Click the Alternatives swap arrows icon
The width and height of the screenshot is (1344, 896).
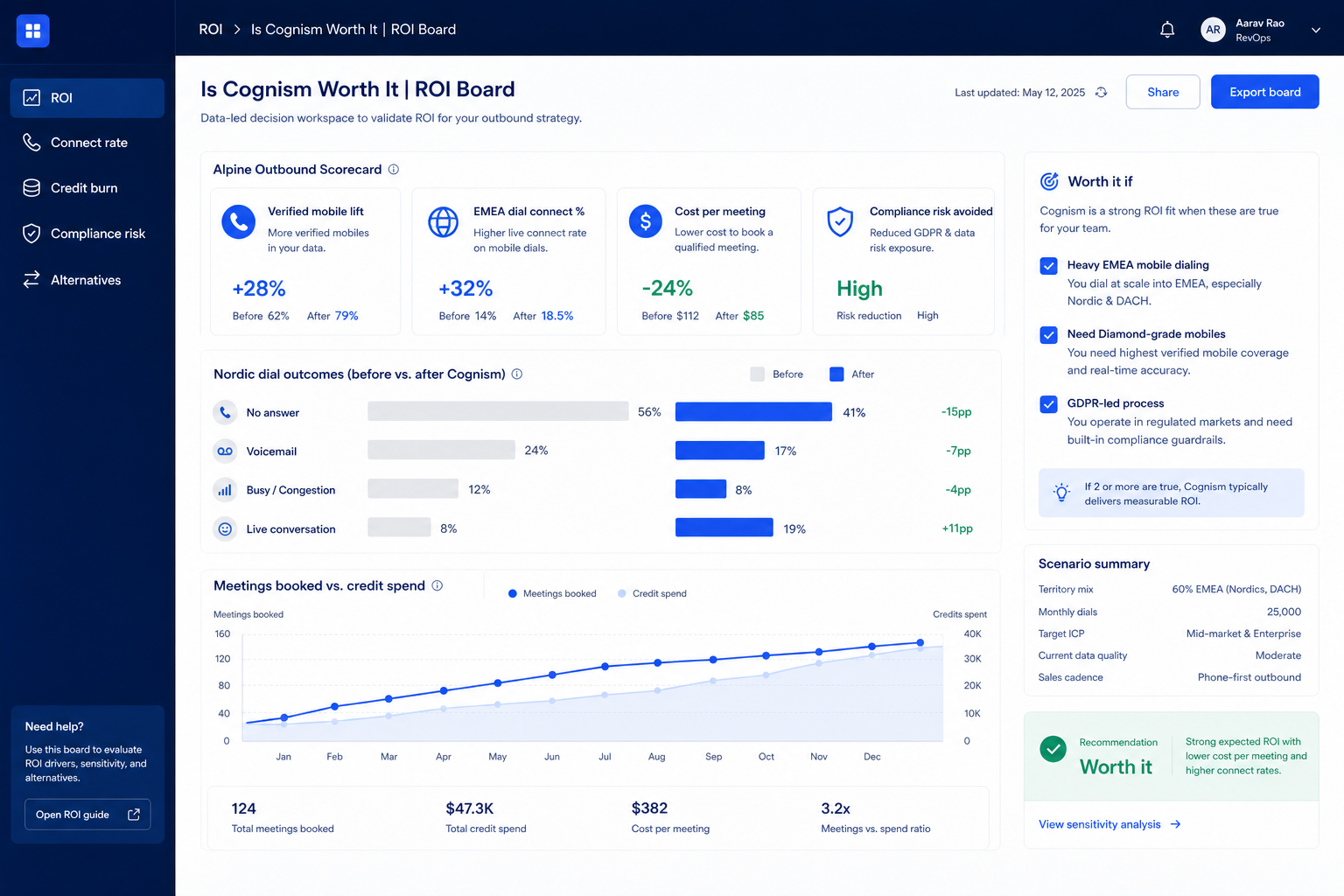coord(31,280)
